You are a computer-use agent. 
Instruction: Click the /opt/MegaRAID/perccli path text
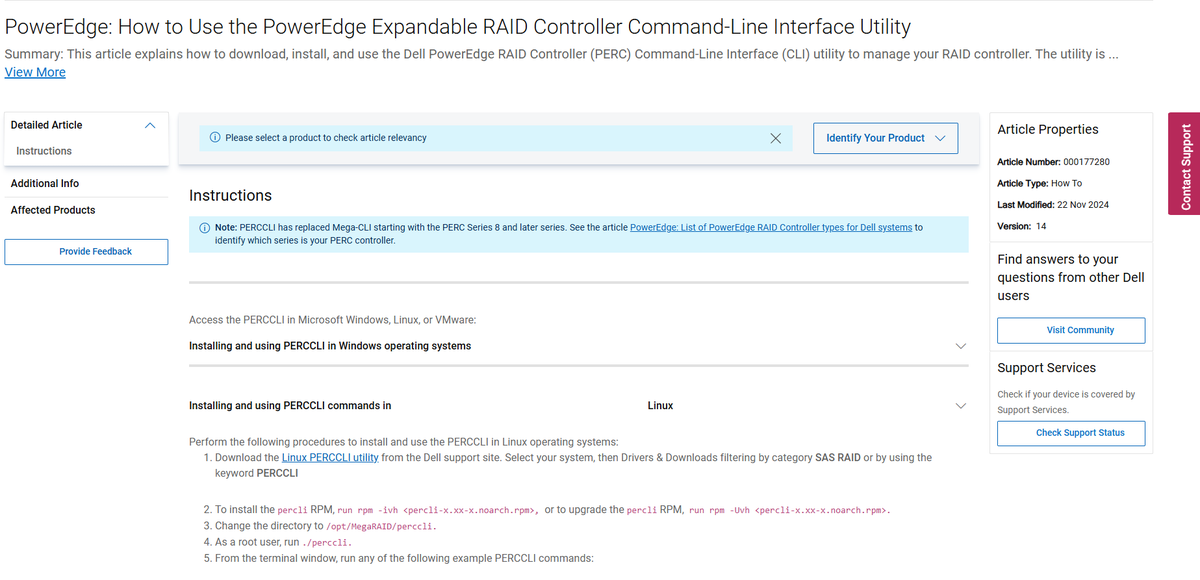point(382,526)
